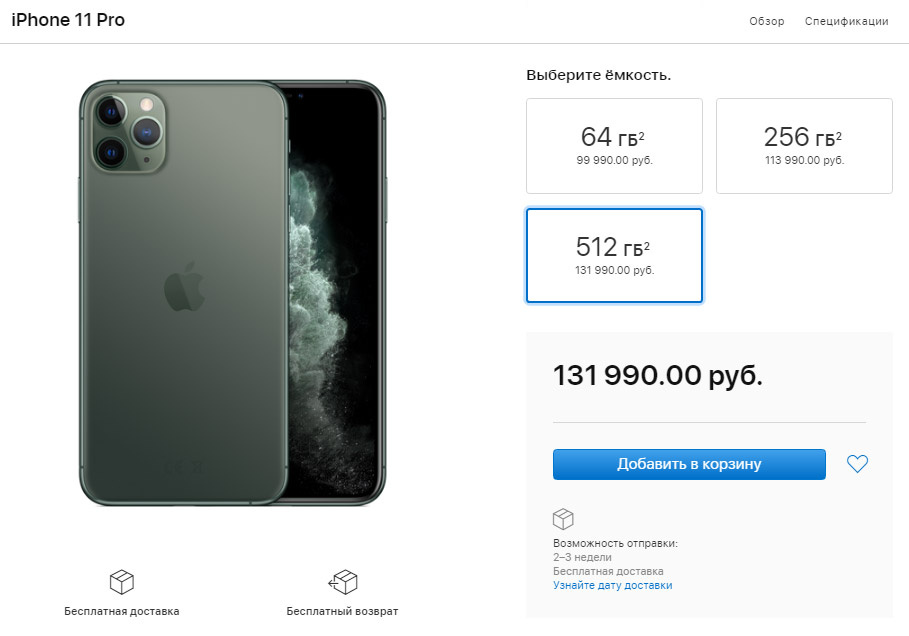
Task: Select the 64 ГБ capacity option
Action: [615, 146]
